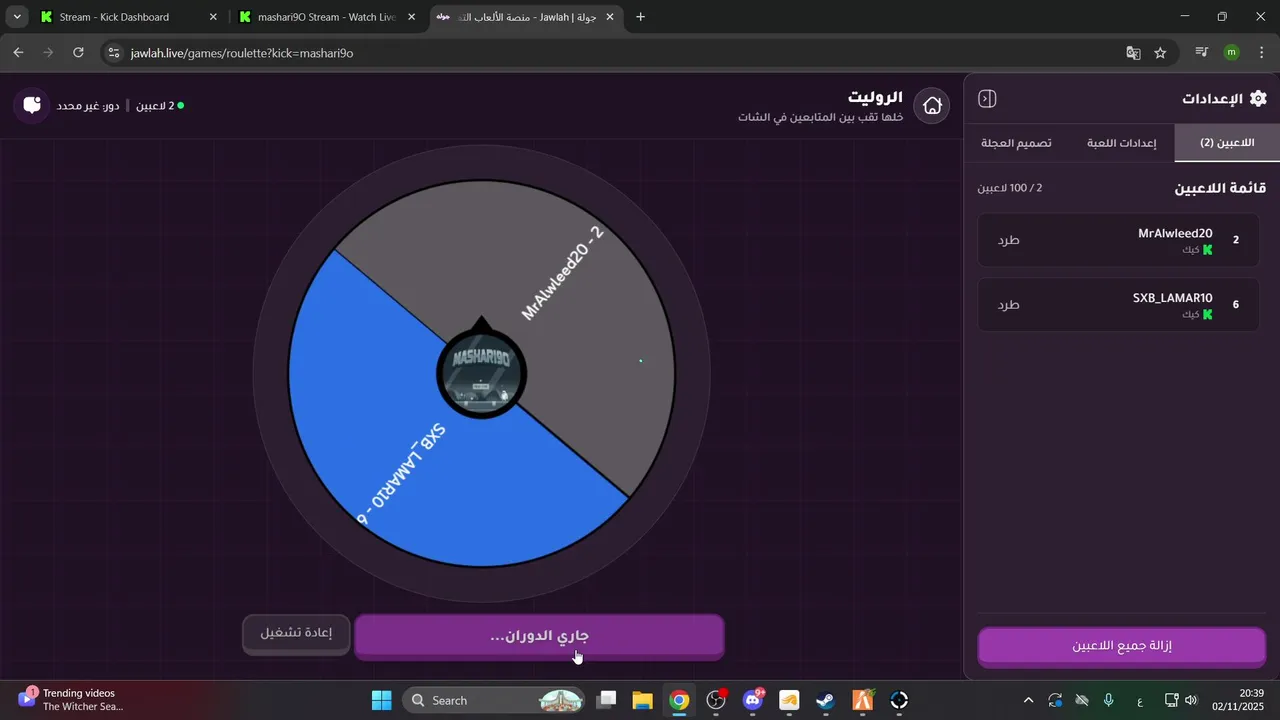Open Windows Start menu
This screenshot has height=720, width=1280.
[382, 700]
